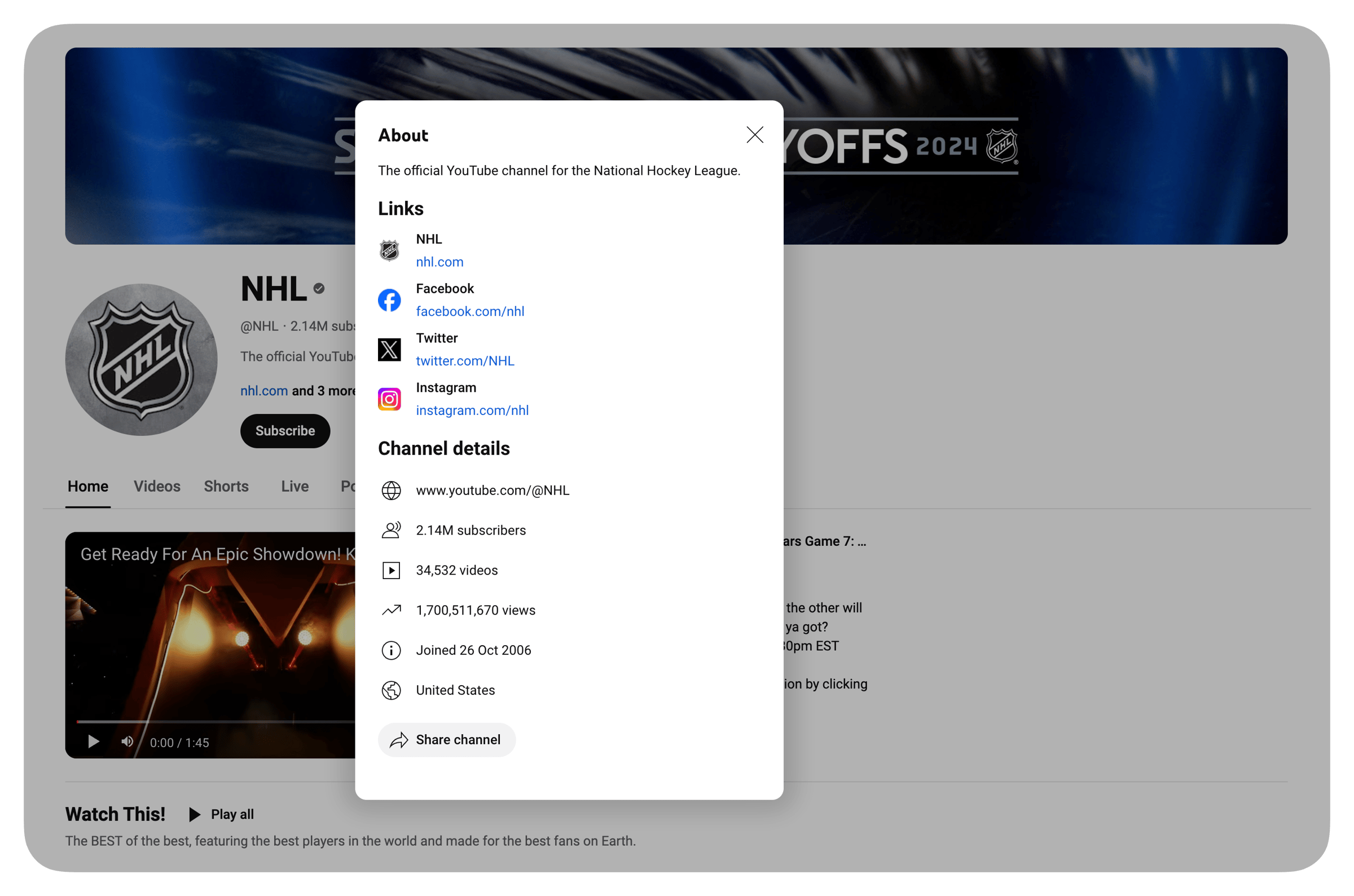Viewport: 1354px width, 896px height.
Task: Click nhl.com link in channel header
Action: point(263,391)
